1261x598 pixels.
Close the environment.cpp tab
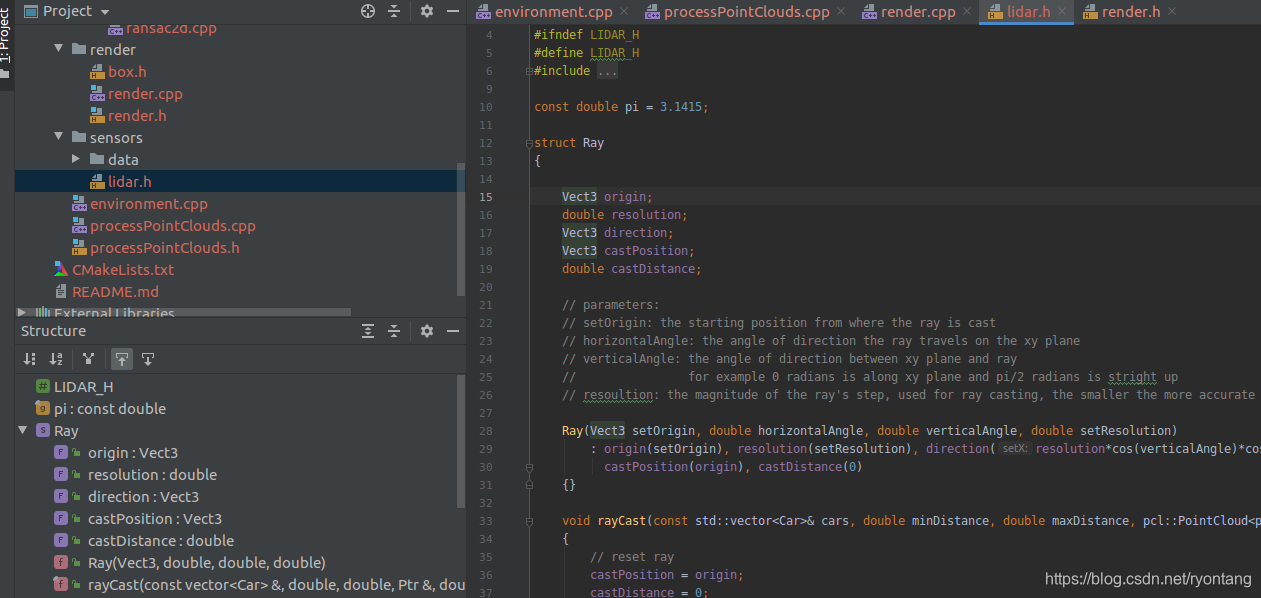[x=624, y=12]
